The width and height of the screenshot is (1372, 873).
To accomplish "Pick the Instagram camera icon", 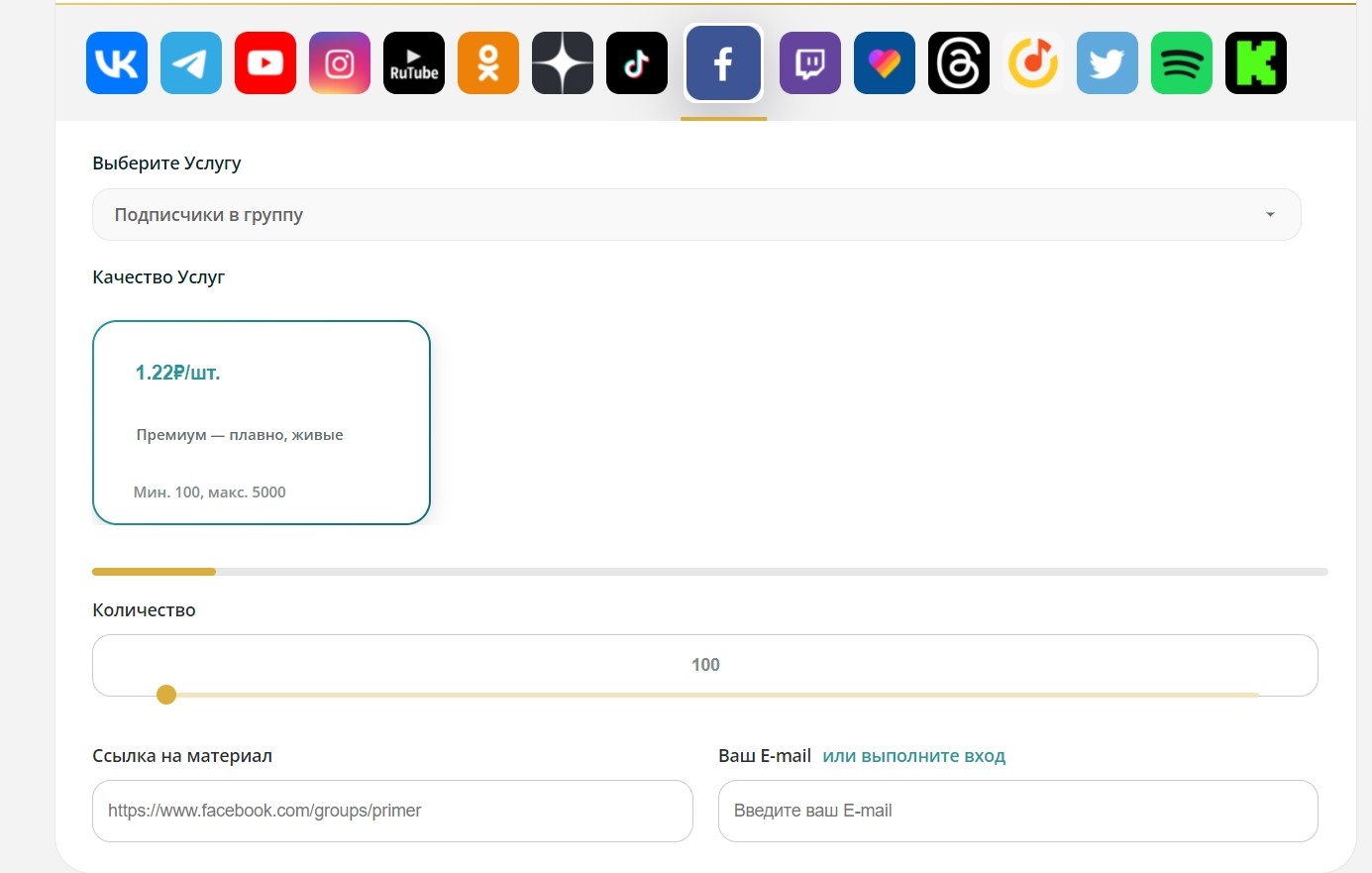I will coord(340,63).
